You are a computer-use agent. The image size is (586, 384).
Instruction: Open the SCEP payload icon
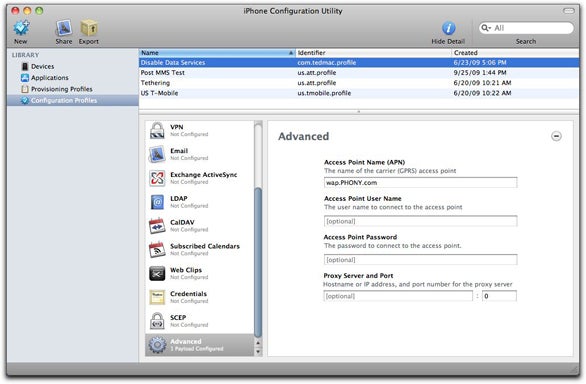157,321
